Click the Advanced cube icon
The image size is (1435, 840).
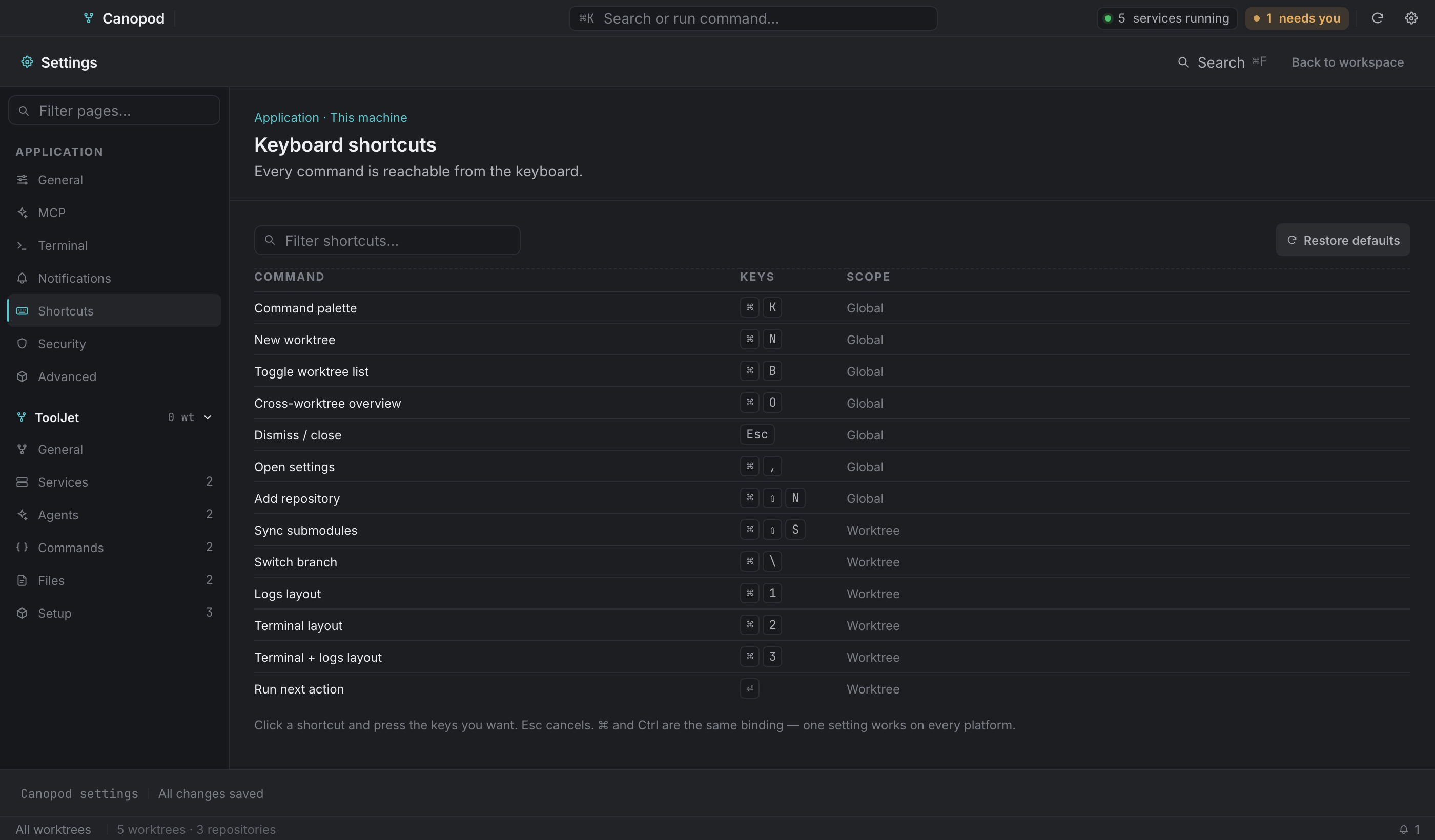coord(22,376)
